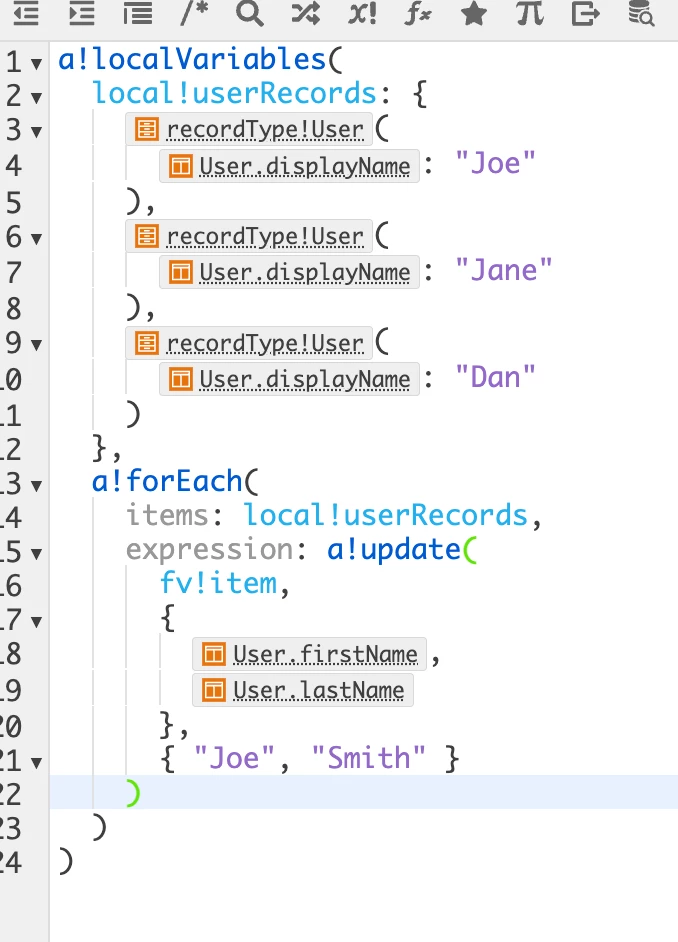Image resolution: width=678 pixels, height=942 pixels.
Task: Click local!userRecords in the items line
Action: point(385,515)
